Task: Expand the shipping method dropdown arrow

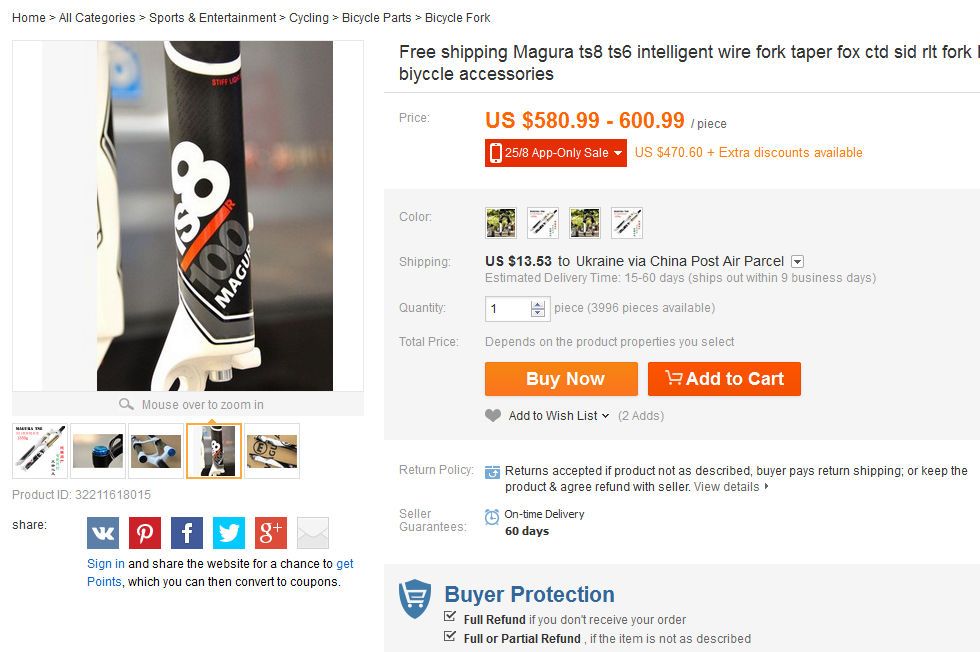Action: tap(797, 262)
